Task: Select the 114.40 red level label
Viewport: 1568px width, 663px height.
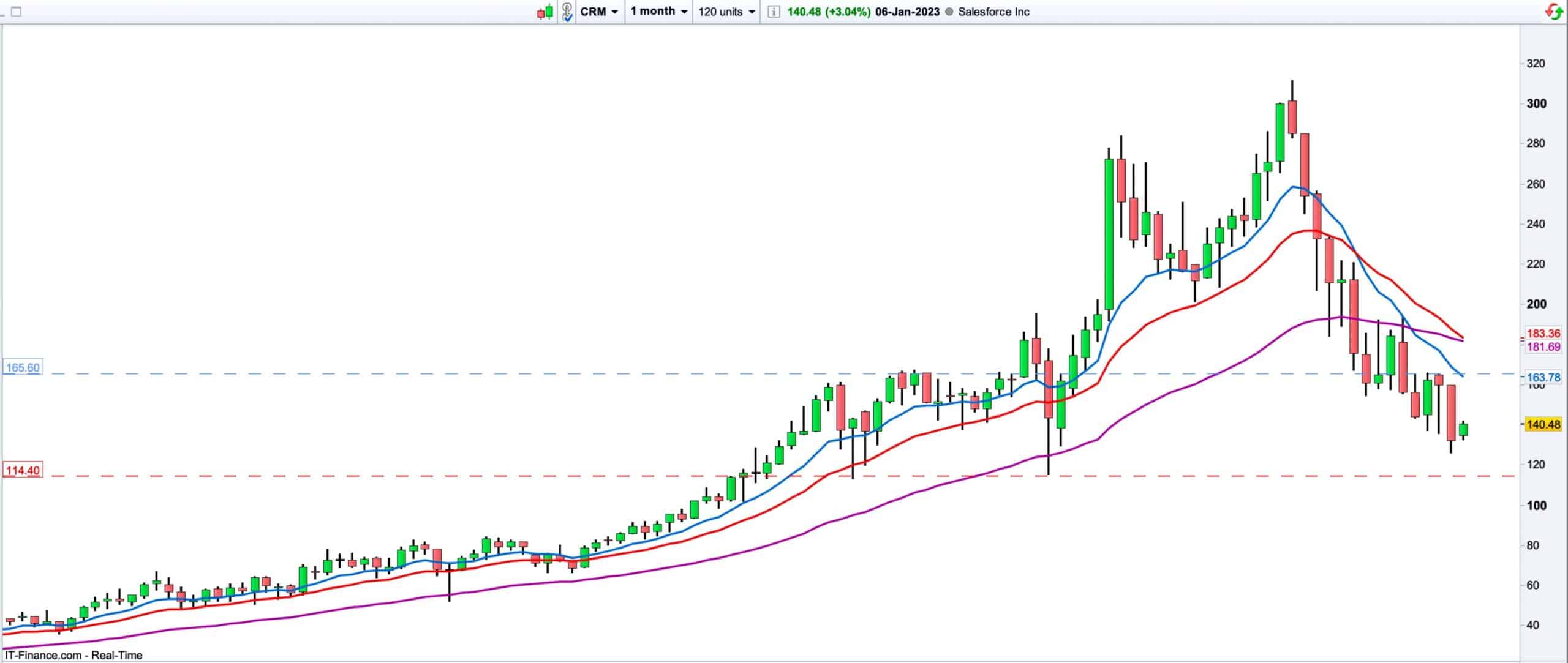Action: pyautogui.click(x=22, y=471)
